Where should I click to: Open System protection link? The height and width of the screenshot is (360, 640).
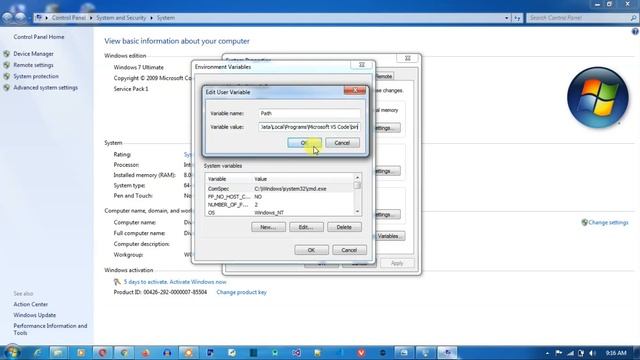tap(36, 76)
